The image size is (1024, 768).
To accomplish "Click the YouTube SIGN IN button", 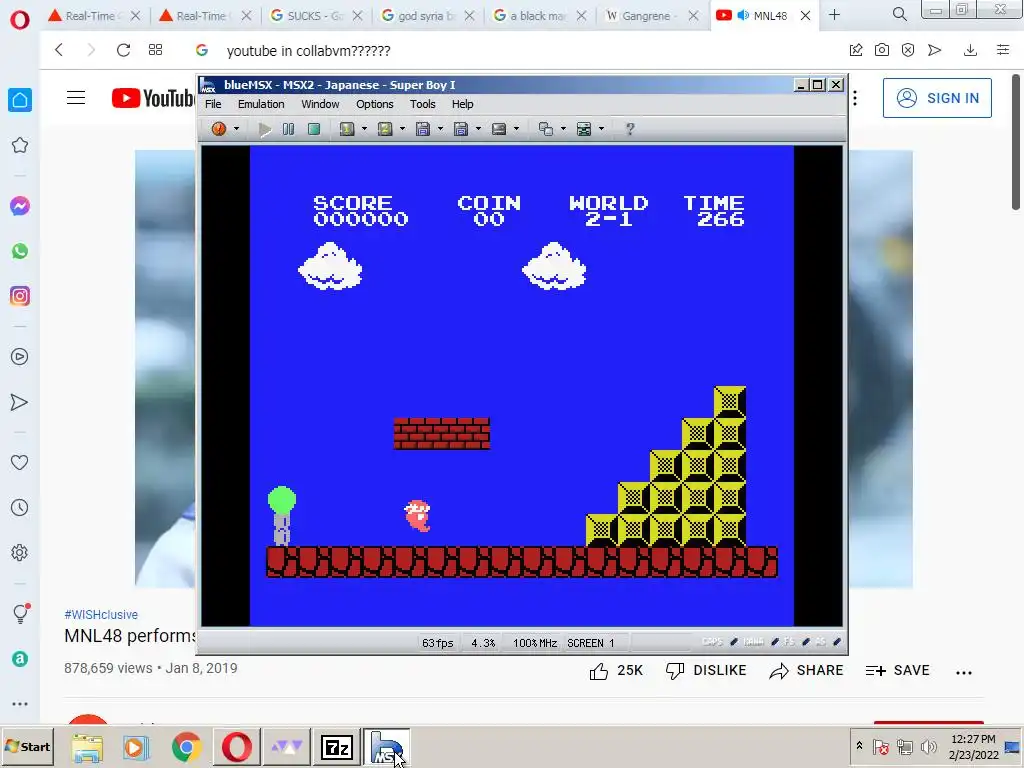I will tap(937, 98).
